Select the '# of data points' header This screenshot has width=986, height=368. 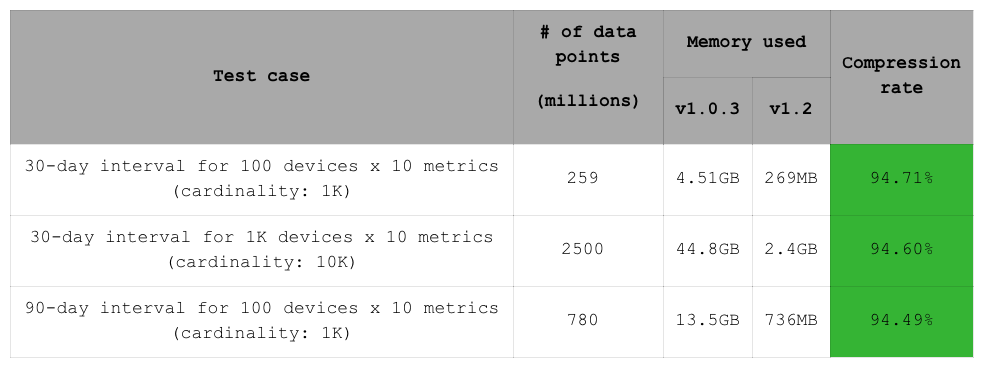[588, 77]
